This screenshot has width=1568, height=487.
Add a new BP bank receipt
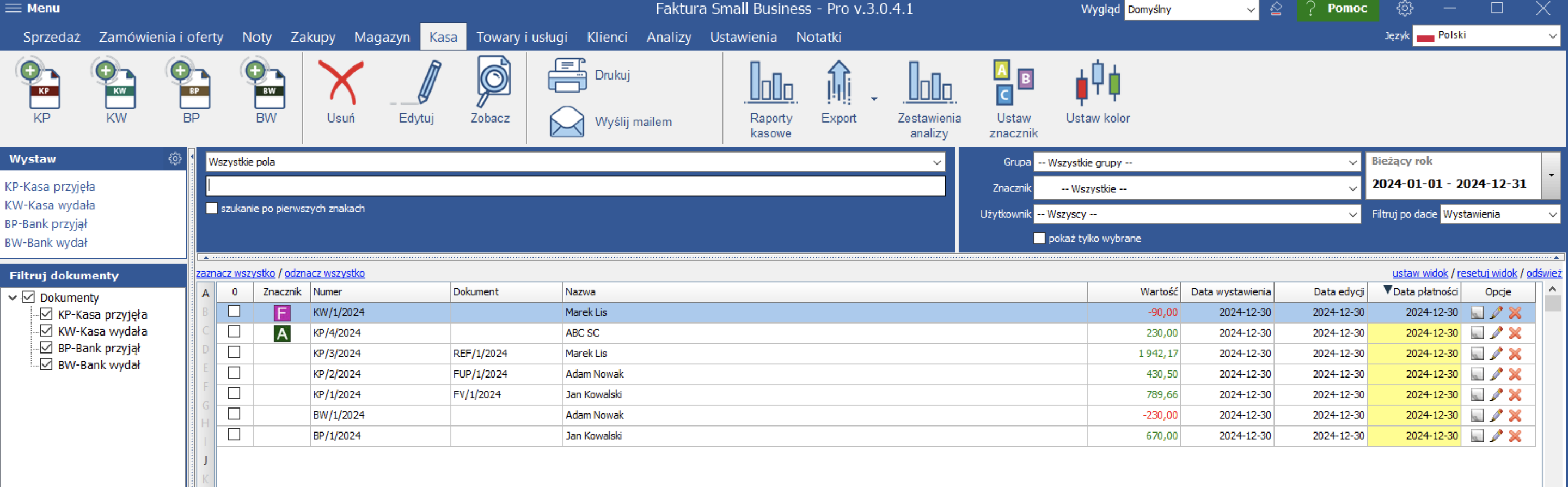click(x=191, y=90)
